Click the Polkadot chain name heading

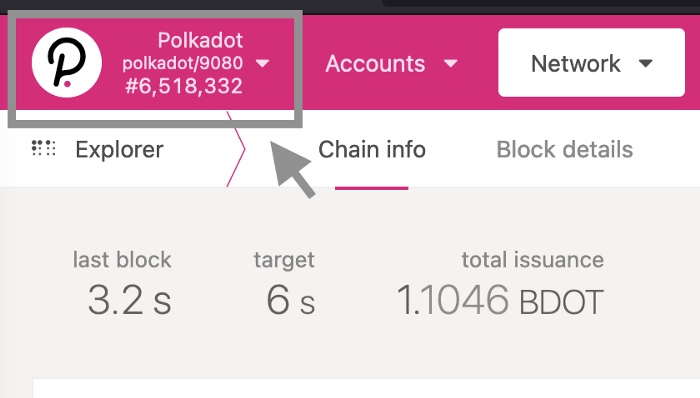tap(200, 41)
